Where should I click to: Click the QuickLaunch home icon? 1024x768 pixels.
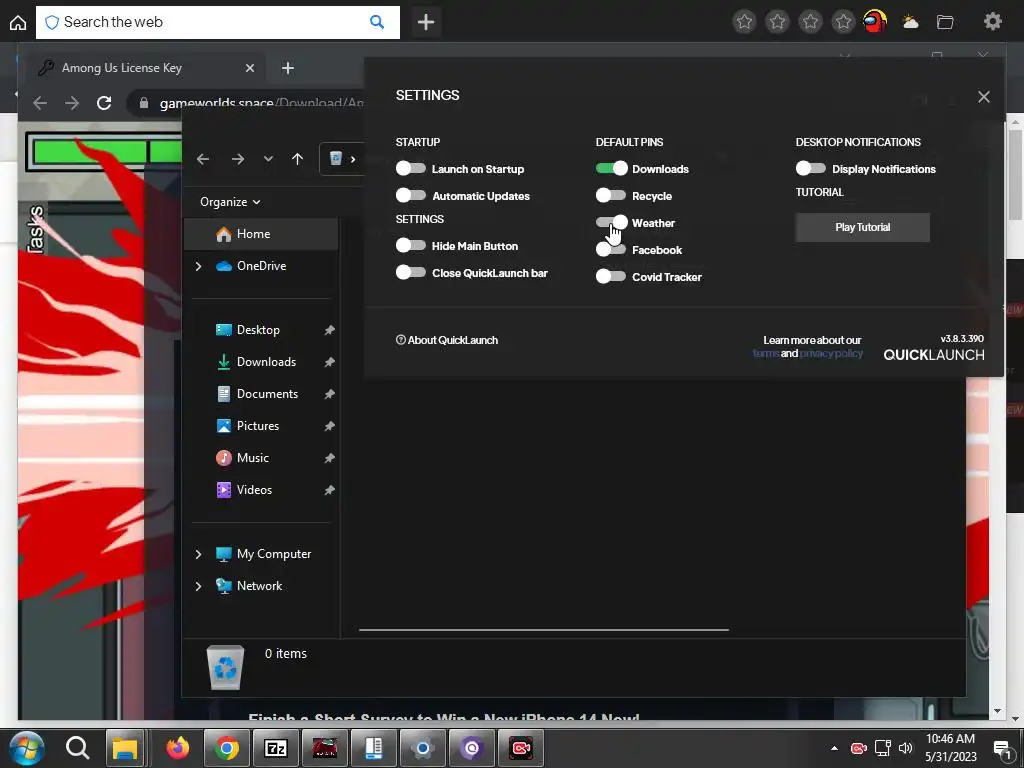18,23
